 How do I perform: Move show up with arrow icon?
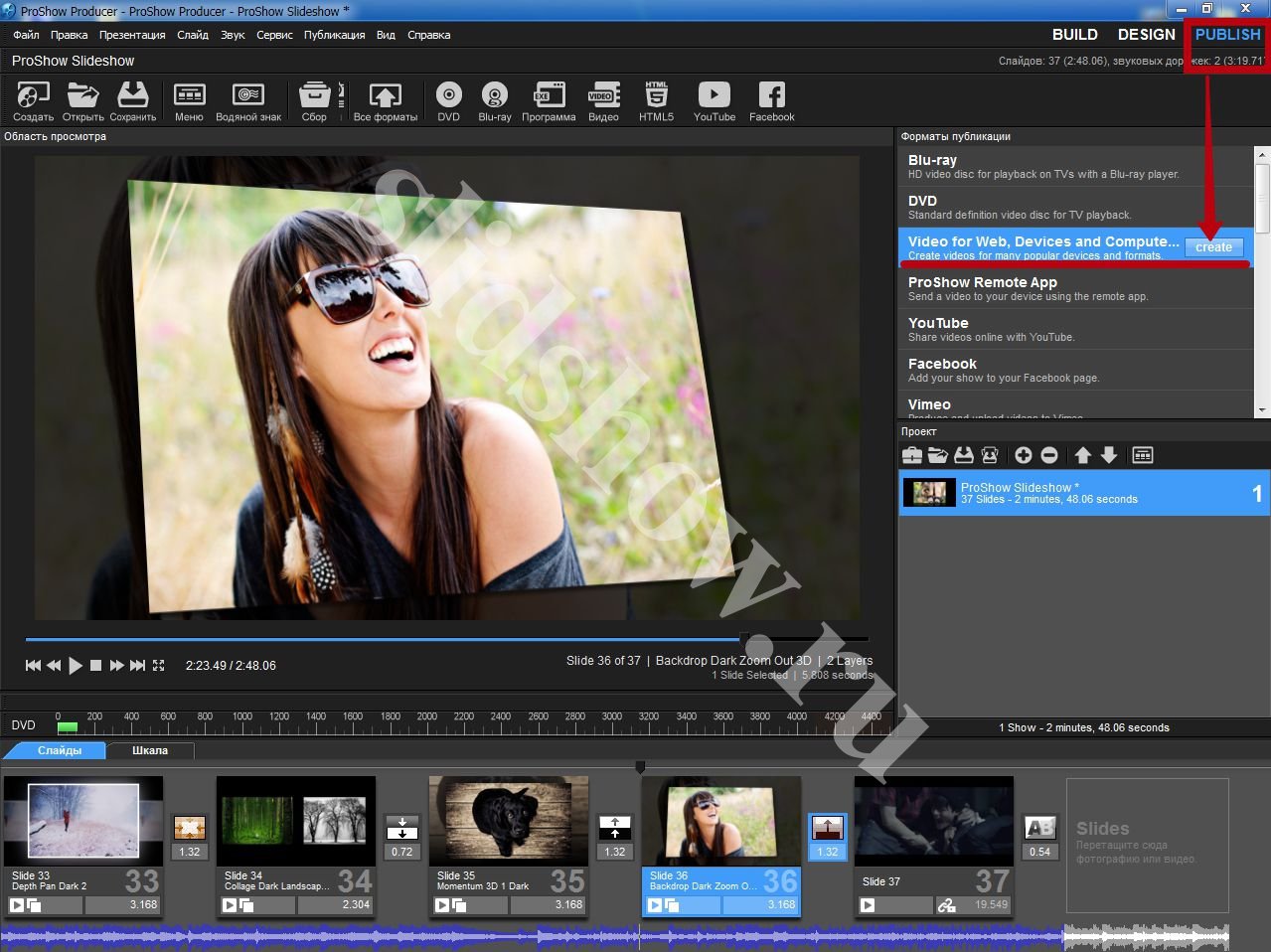coord(1082,455)
